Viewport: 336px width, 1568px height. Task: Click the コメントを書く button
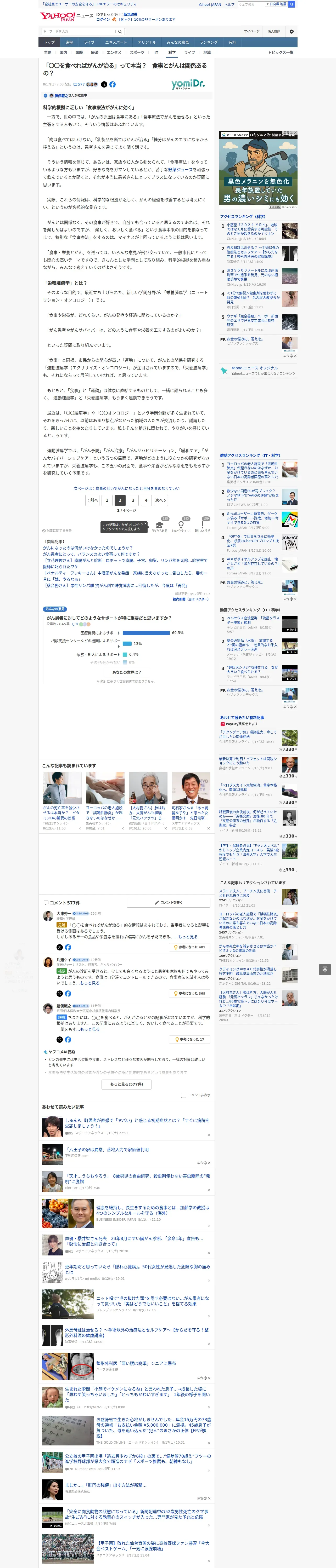tap(169, 902)
